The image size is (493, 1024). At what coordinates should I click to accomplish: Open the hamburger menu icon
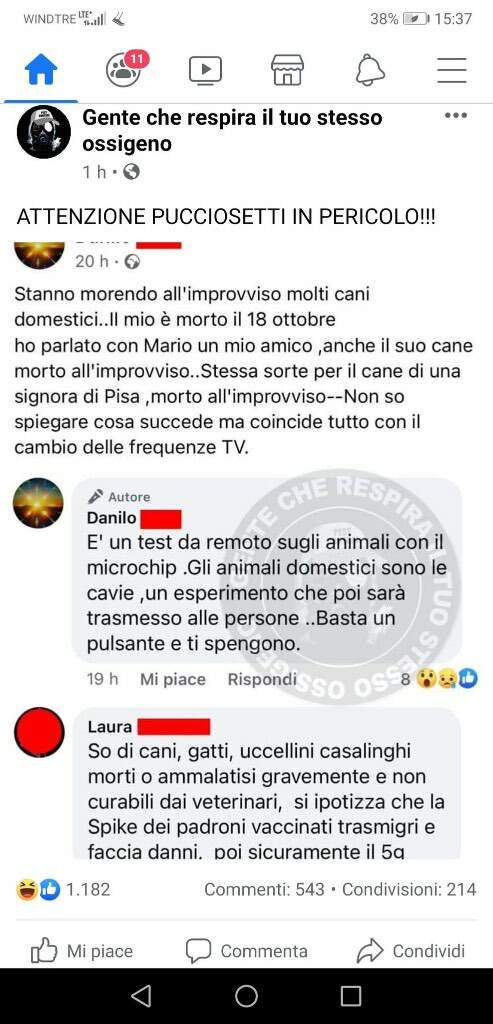tap(452, 70)
